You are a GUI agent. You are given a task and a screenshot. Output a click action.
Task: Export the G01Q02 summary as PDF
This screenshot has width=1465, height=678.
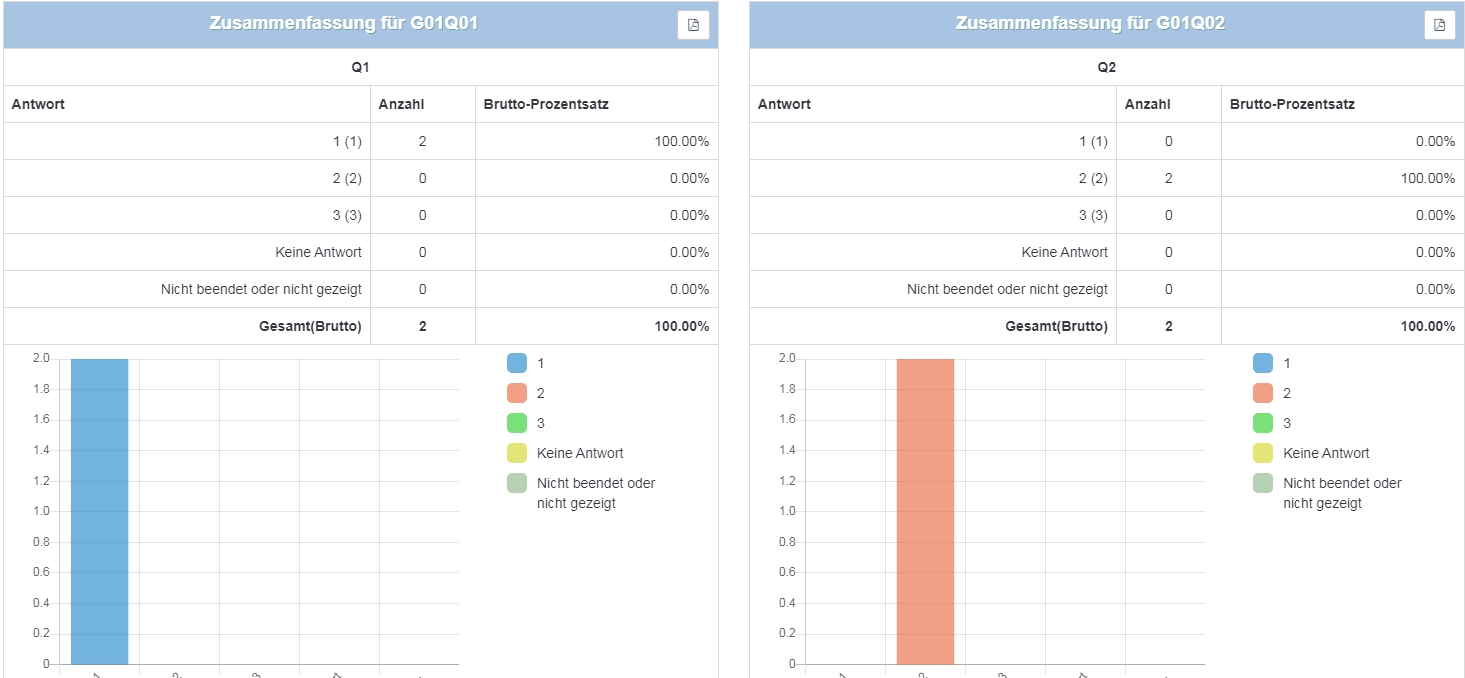tap(1439, 25)
